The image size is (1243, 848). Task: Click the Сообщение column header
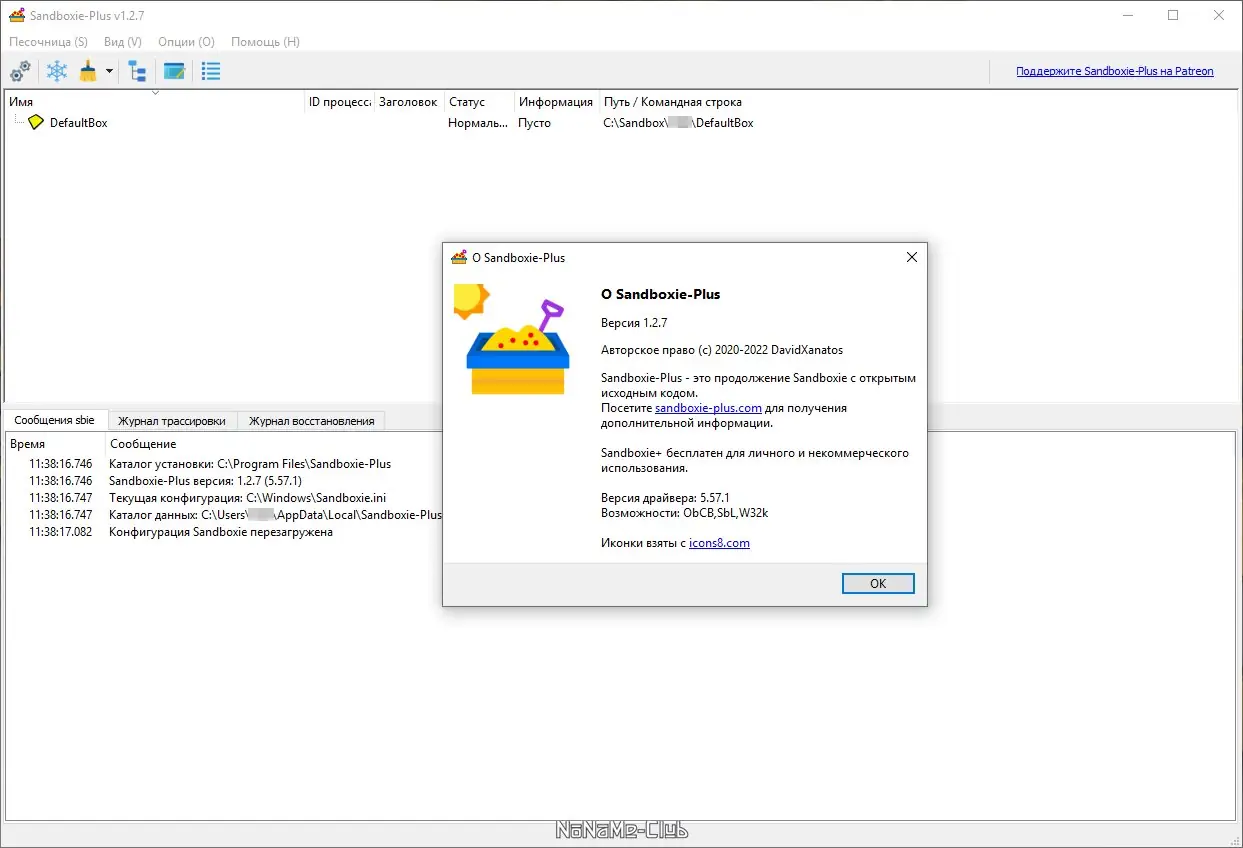143,444
